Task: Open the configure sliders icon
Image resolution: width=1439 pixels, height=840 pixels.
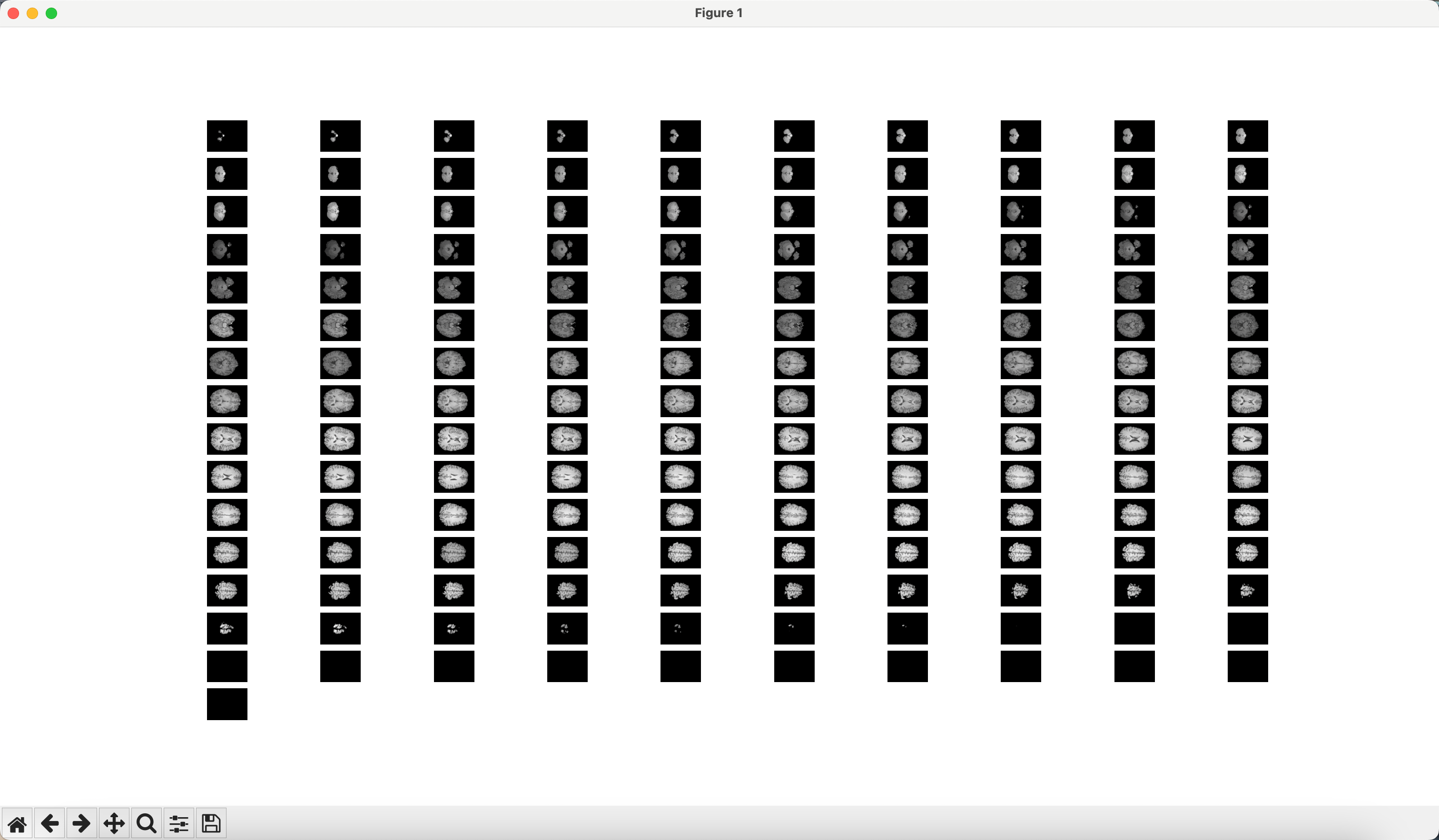Action: 179,822
